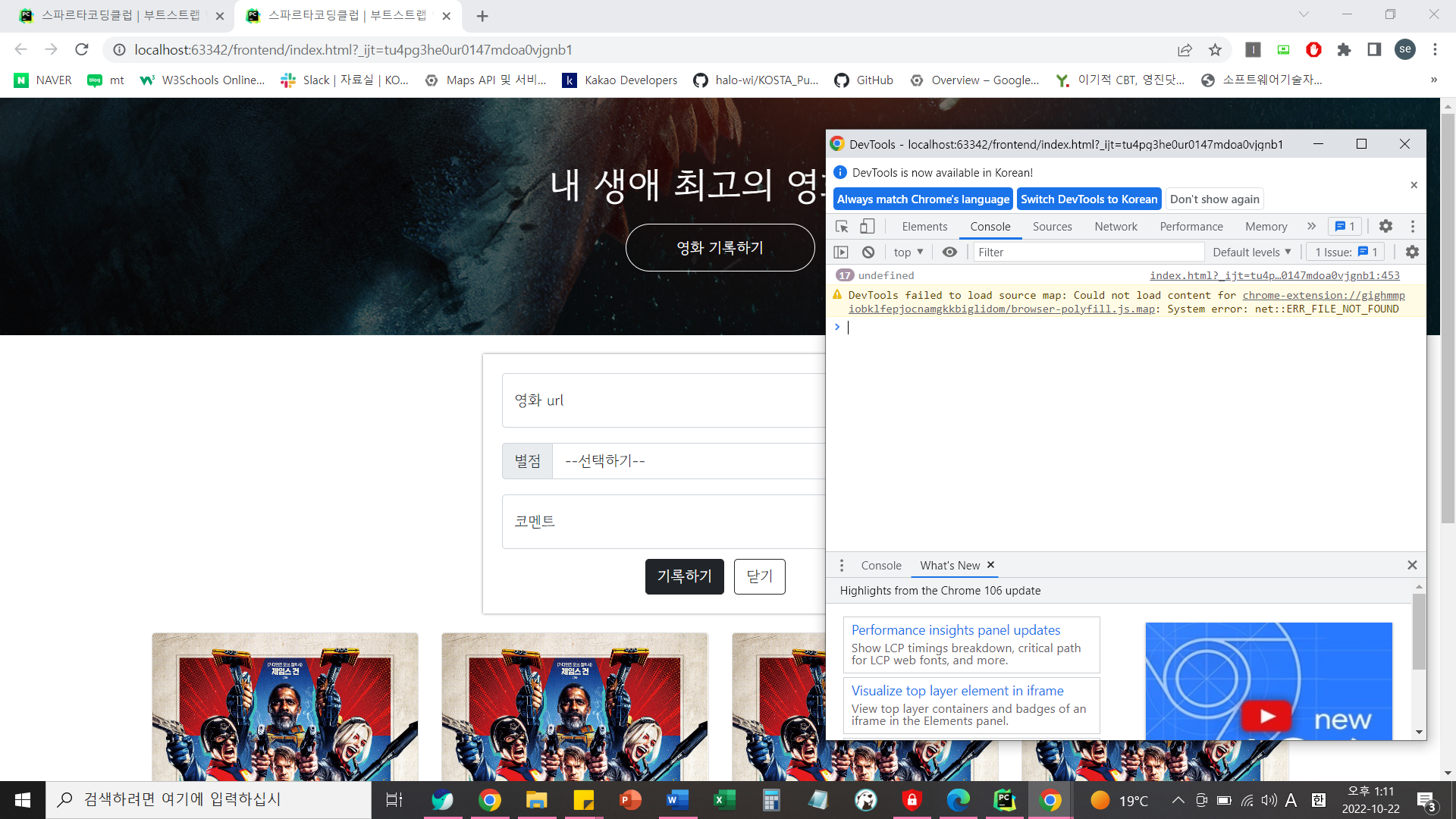Toggle device toolbar icon in DevTools
The image size is (1456, 819).
pos(867,227)
